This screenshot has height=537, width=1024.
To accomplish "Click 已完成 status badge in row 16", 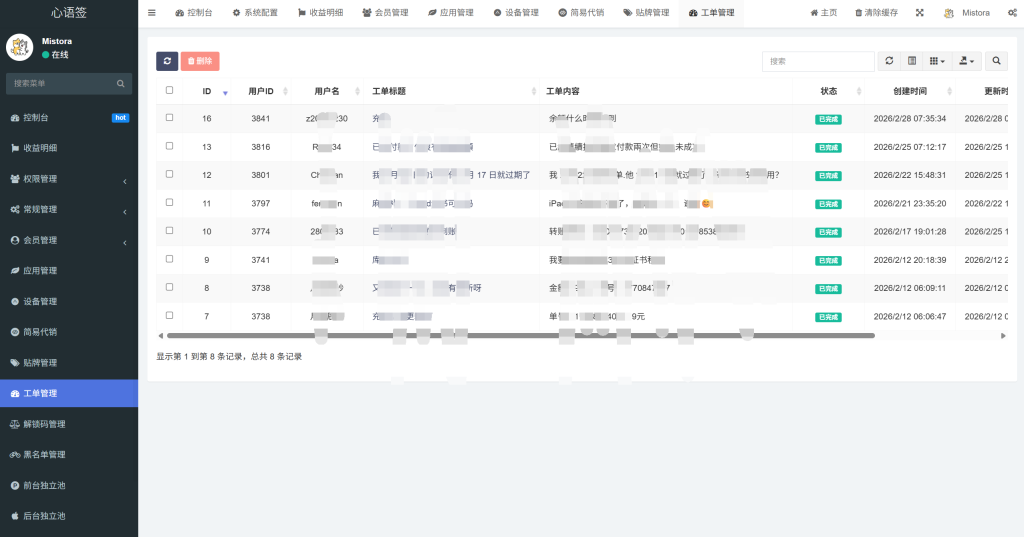I will (828, 119).
